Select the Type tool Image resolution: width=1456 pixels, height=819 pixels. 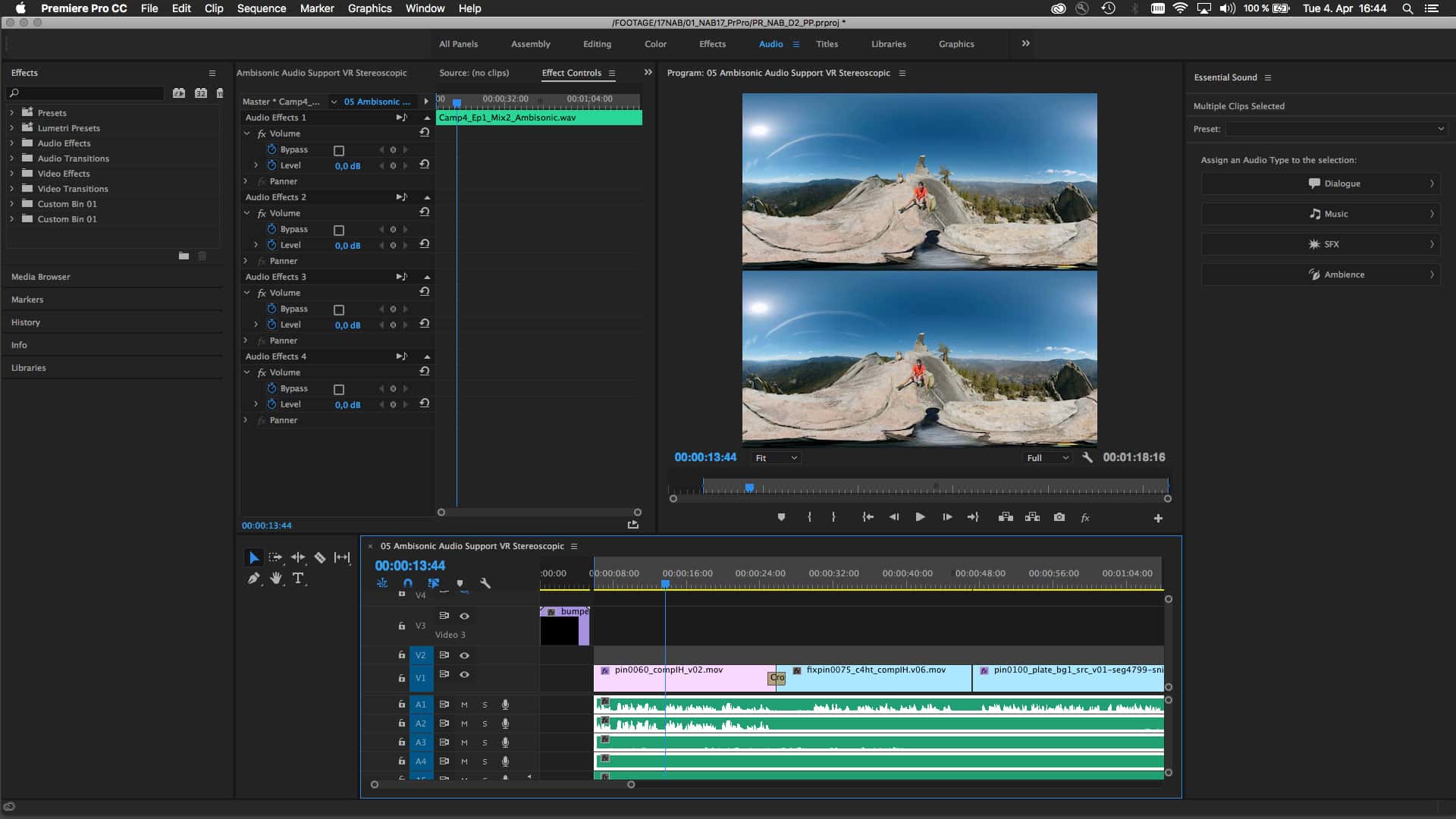click(298, 578)
